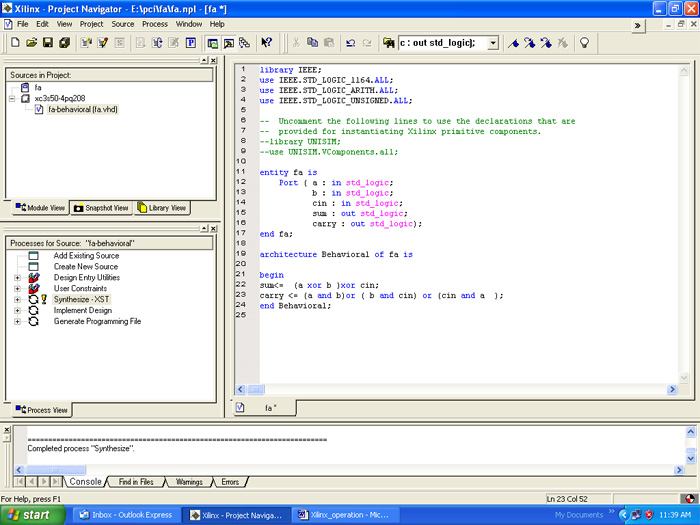Click the light bulb tips icon
700x525 pixels.
[584, 43]
